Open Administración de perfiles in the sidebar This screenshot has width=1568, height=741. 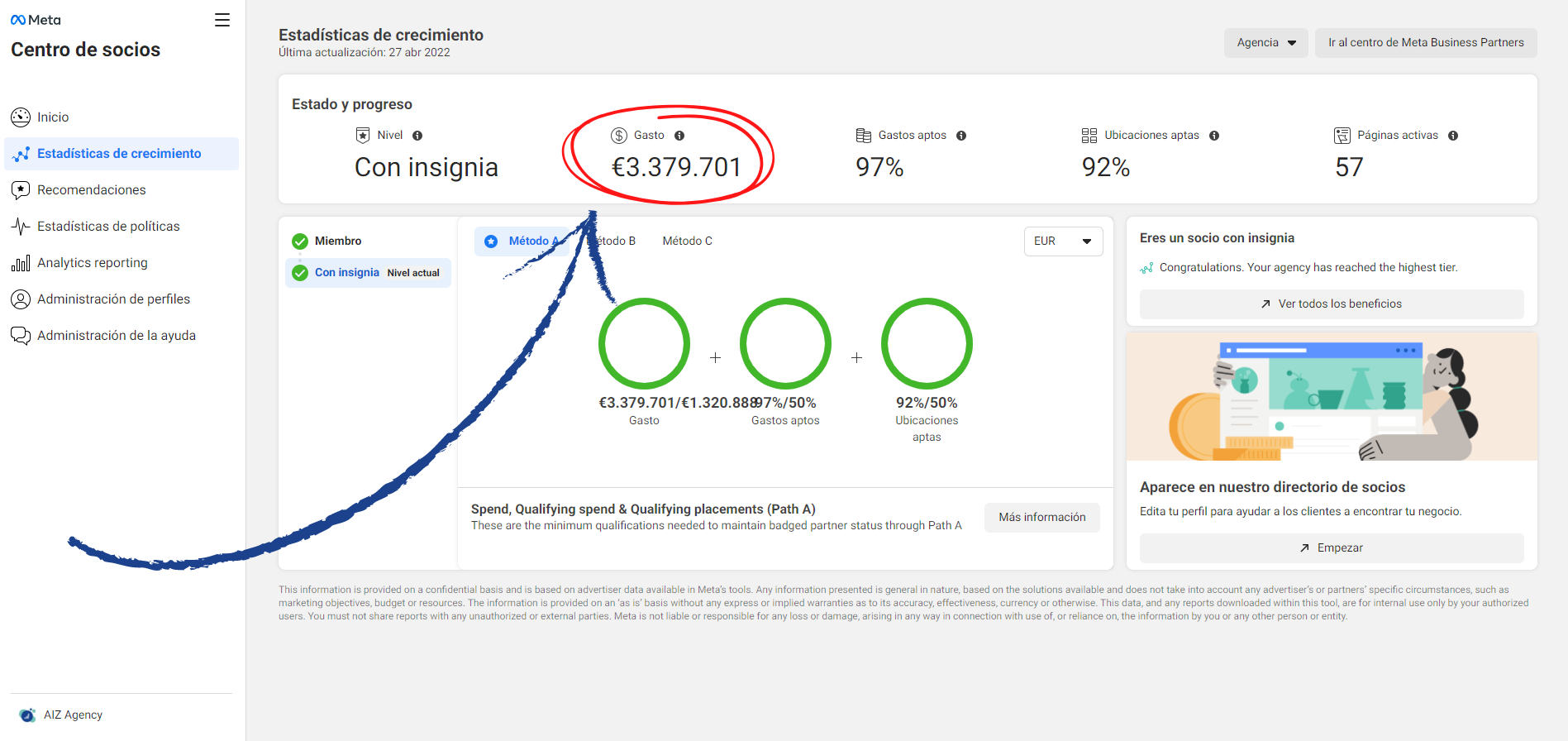pyautogui.click(x=122, y=299)
